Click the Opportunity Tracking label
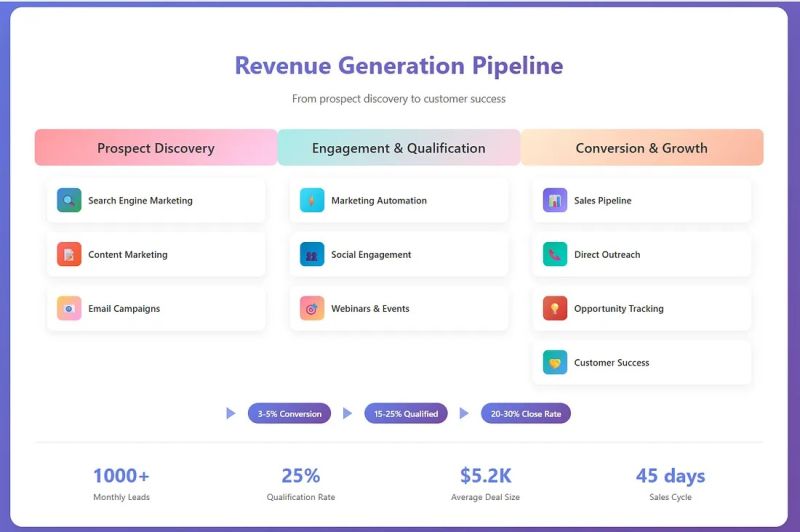This screenshot has height=532, width=800. pos(619,309)
